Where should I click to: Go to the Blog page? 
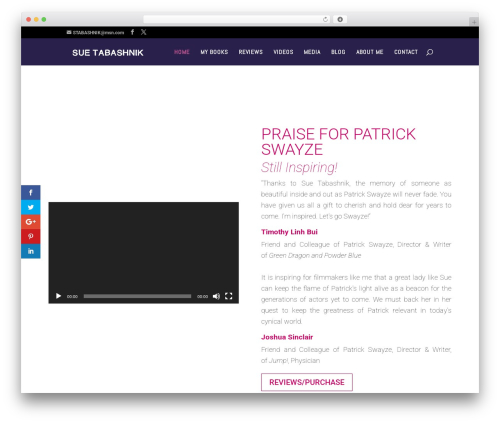tap(338, 52)
